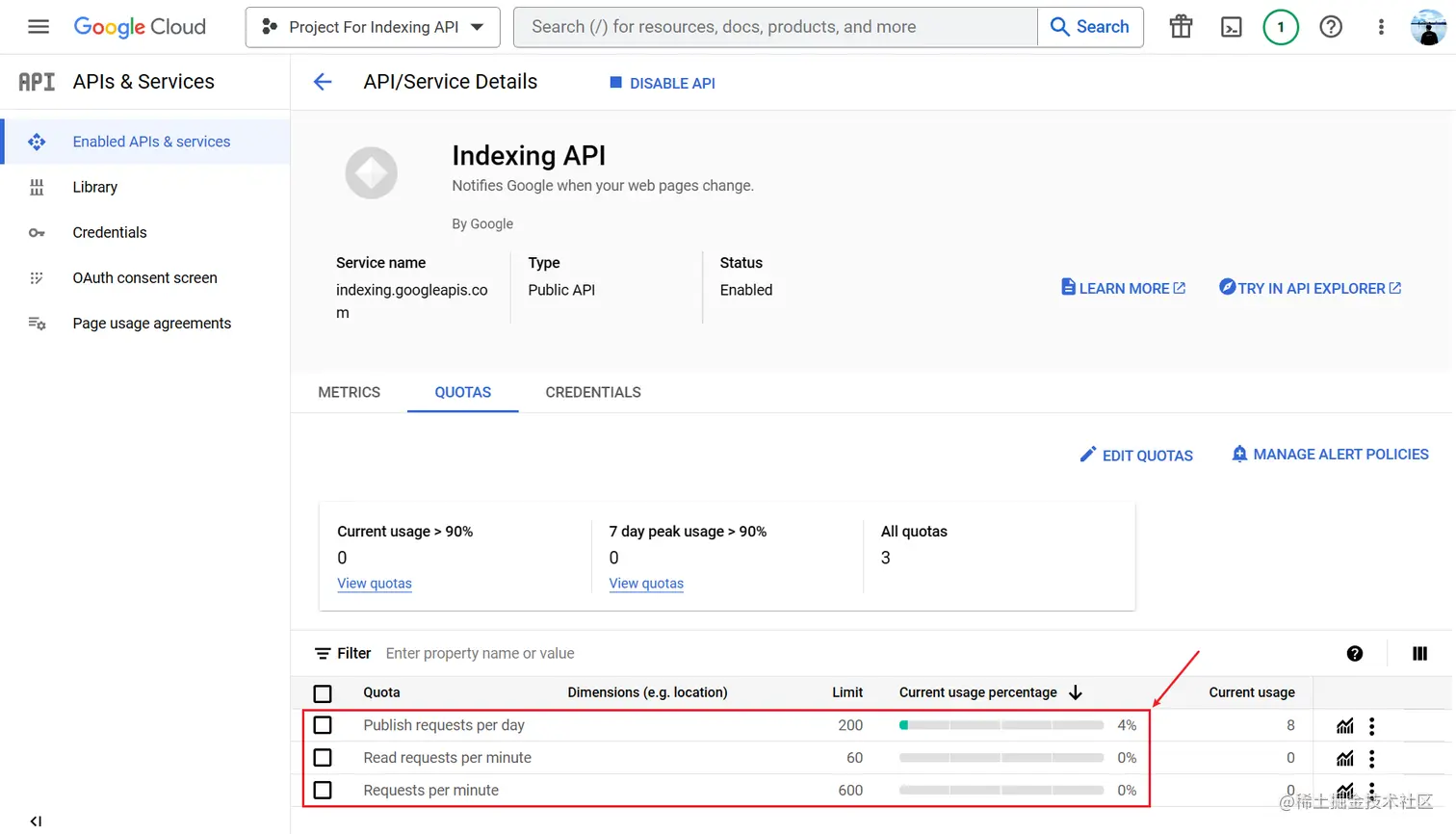Click the APIs & Services header title
Image resolution: width=1456 pixels, height=834 pixels.
click(x=143, y=82)
